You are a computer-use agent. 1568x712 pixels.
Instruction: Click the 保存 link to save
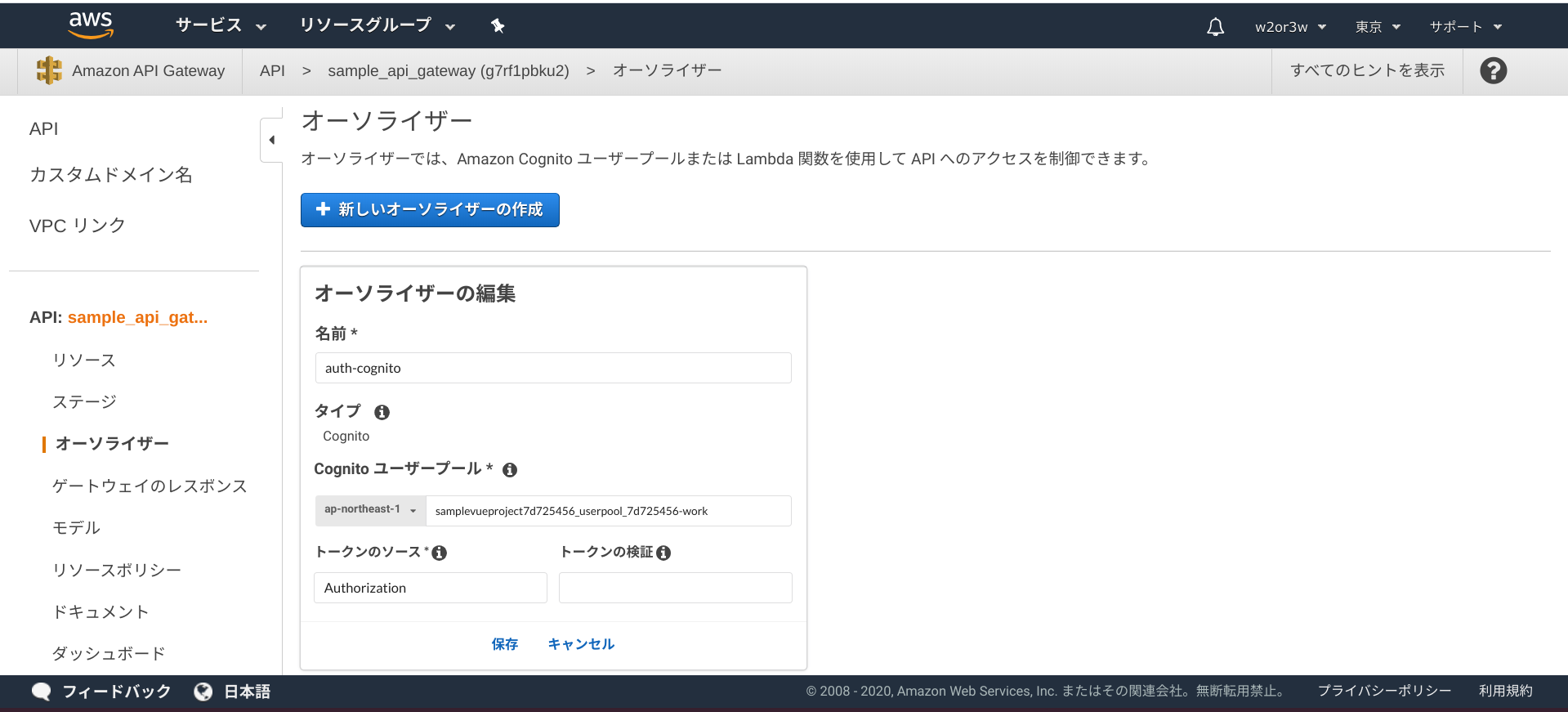(x=504, y=644)
